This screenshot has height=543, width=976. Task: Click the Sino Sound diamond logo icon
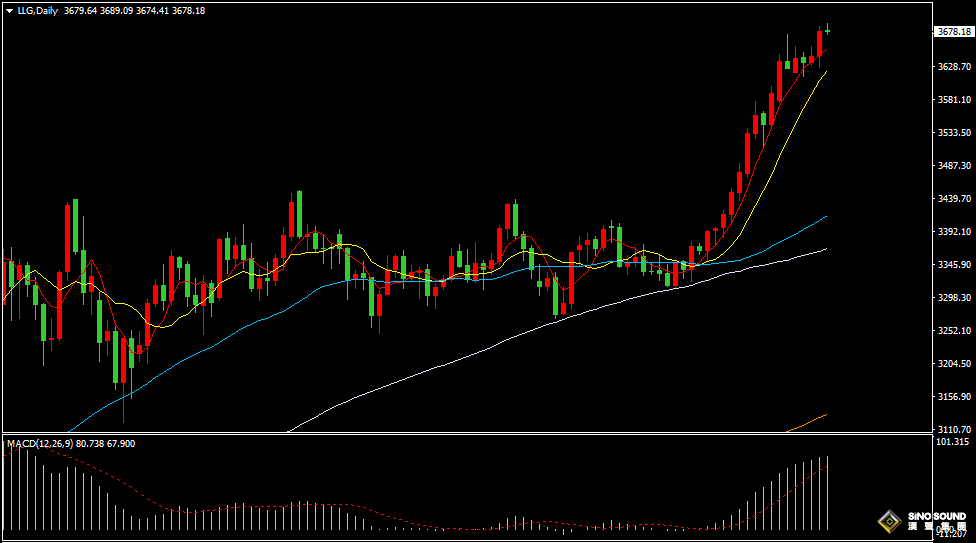point(890,521)
